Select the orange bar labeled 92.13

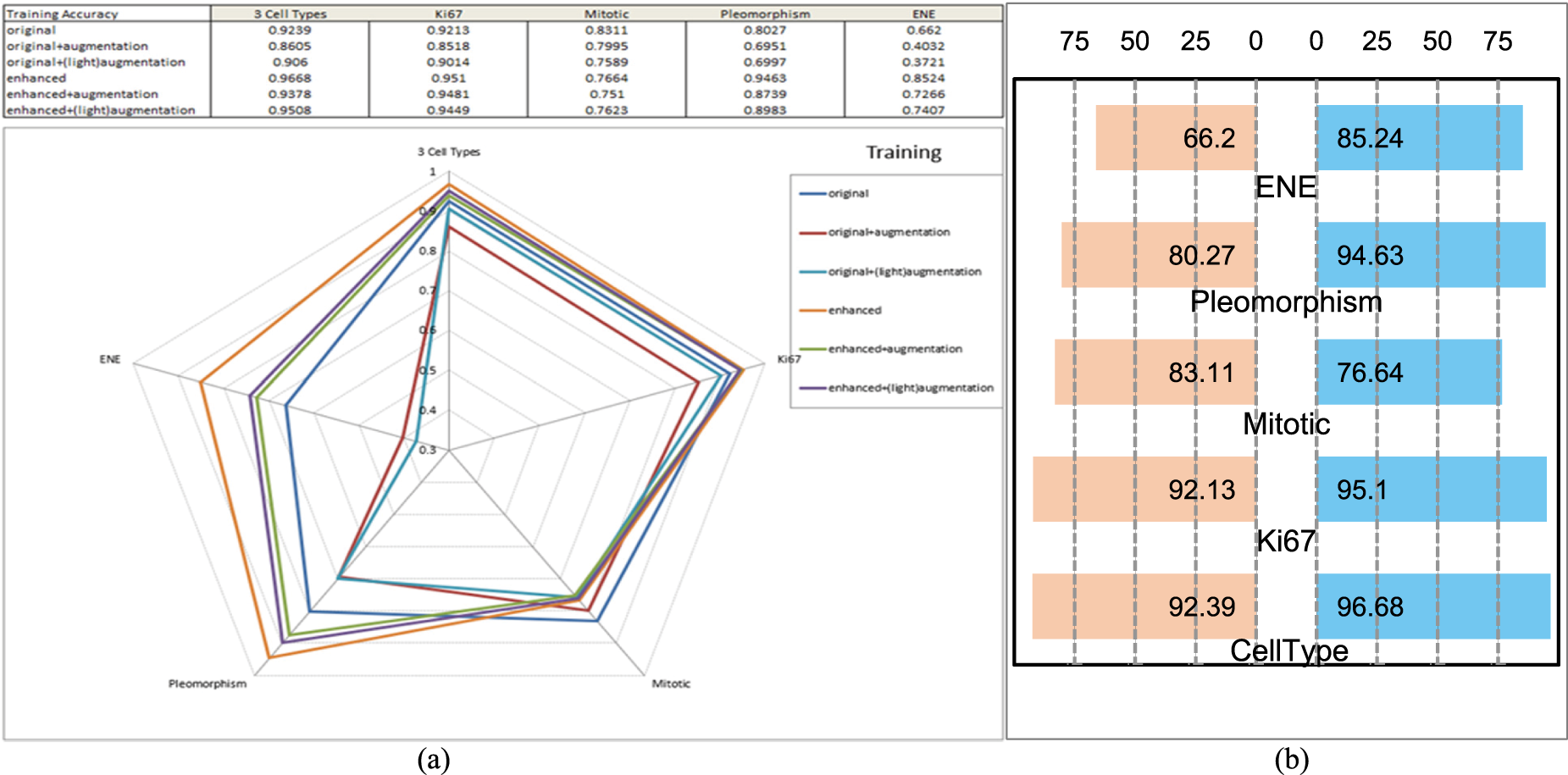(x=1144, y=489)
